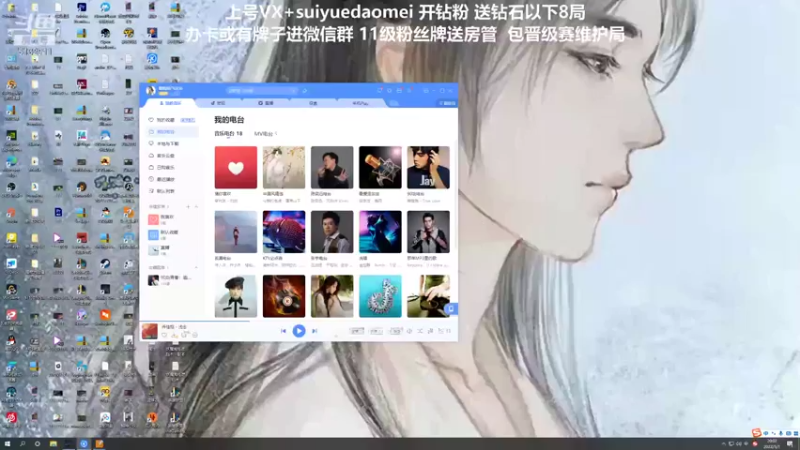Open the taskbar clock and date
Screen dimensions: 800x450
click(x=772, y=444)
